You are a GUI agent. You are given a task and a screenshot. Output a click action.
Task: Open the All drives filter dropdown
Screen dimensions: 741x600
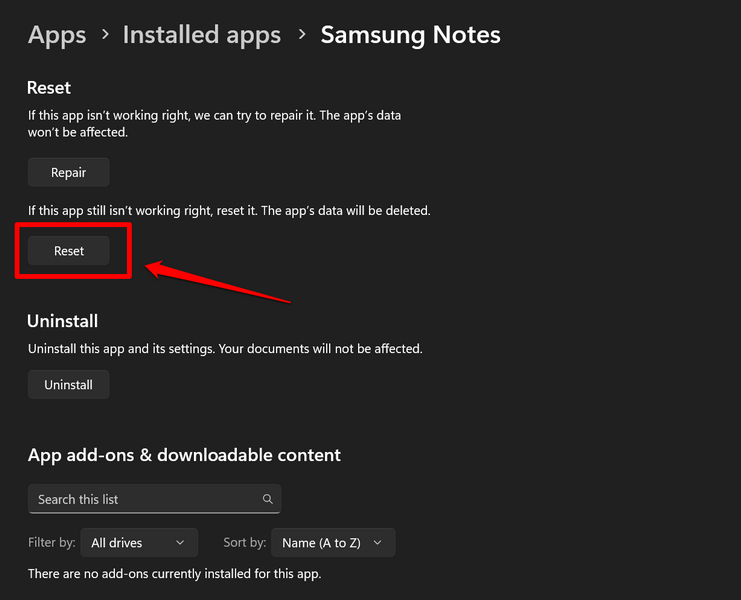[138, 543]
